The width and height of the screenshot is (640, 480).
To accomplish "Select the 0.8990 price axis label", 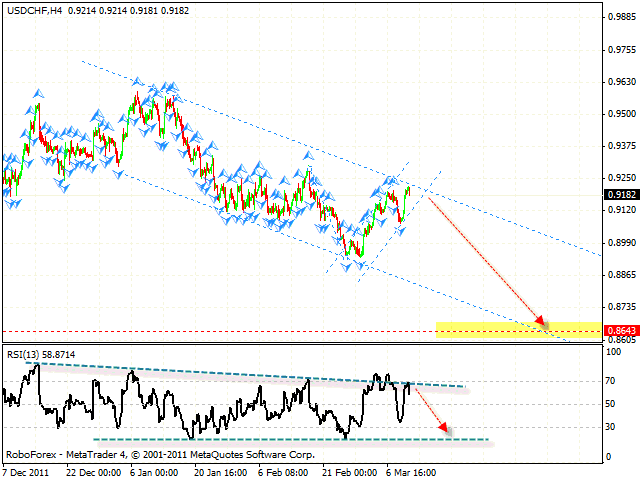I will (619, 243).
